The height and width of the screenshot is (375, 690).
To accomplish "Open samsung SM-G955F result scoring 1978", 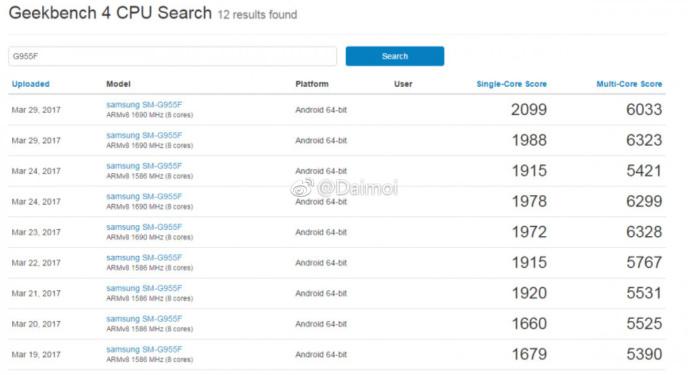I will pyautogui.click(x=144, y=196).
